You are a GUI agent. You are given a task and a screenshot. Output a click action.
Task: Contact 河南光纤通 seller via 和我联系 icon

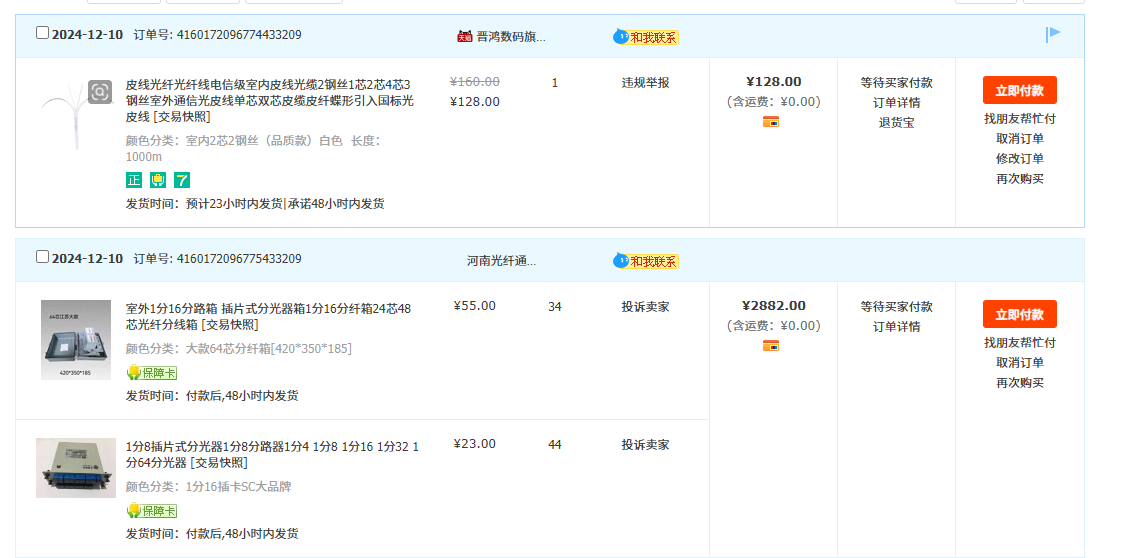click(x=645, y=261)
